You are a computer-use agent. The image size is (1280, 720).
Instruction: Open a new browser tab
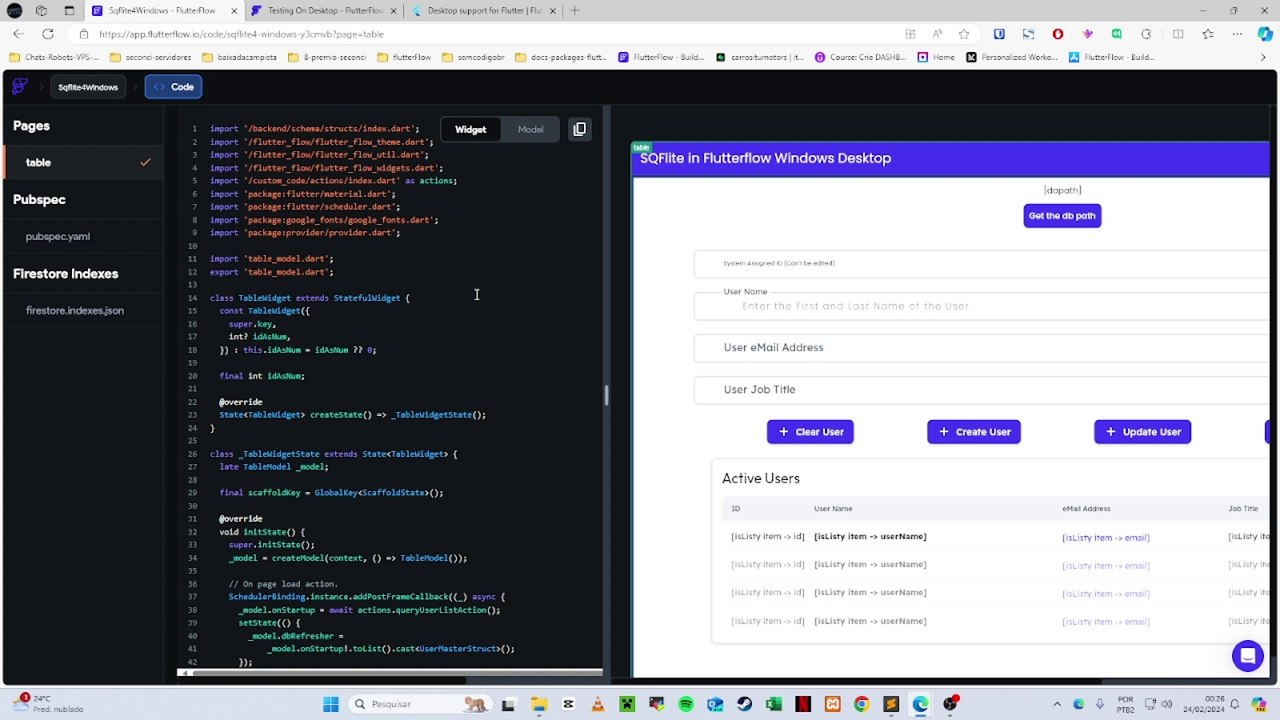click(575, 10)
